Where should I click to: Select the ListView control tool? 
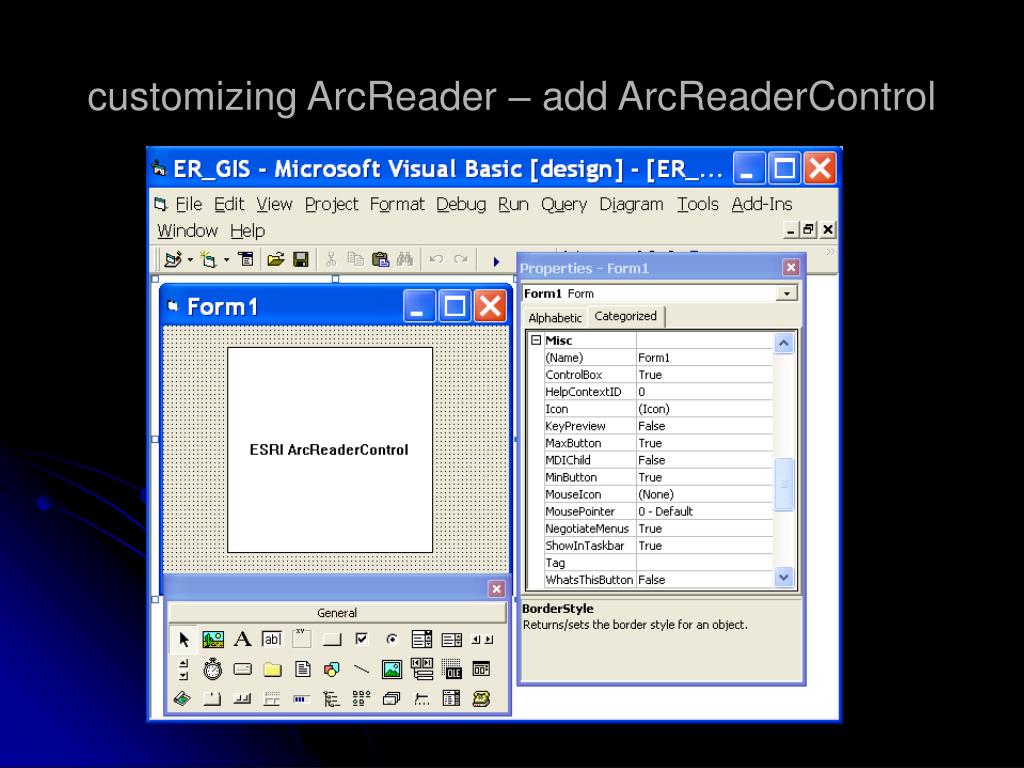coord(361,699)
